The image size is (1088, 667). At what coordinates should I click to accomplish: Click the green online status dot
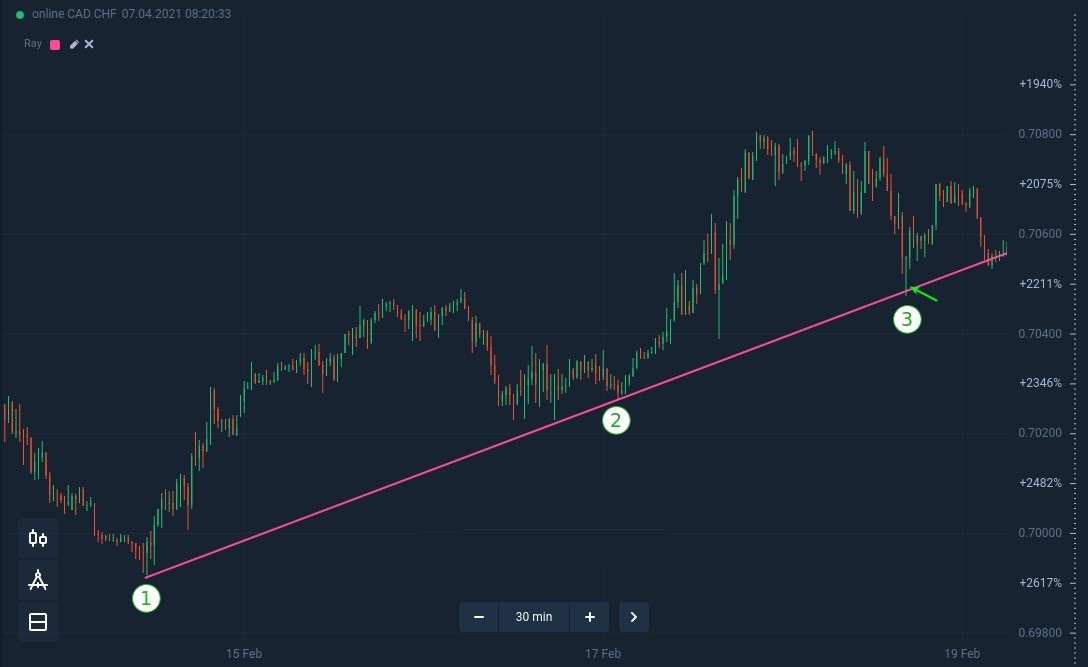tap(20, 15)
